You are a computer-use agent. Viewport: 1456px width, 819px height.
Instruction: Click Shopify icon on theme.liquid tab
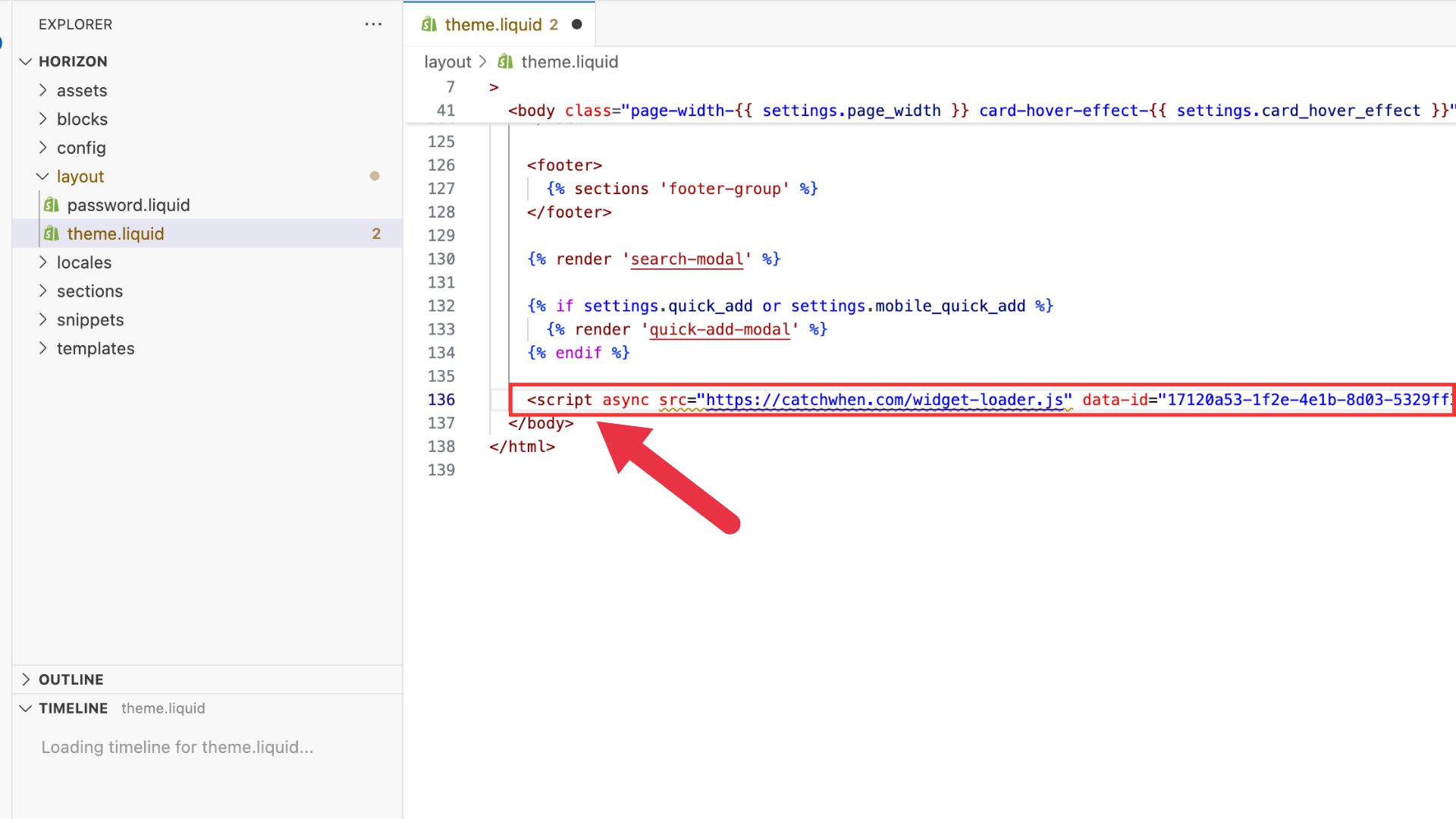(x=429, y=24)
